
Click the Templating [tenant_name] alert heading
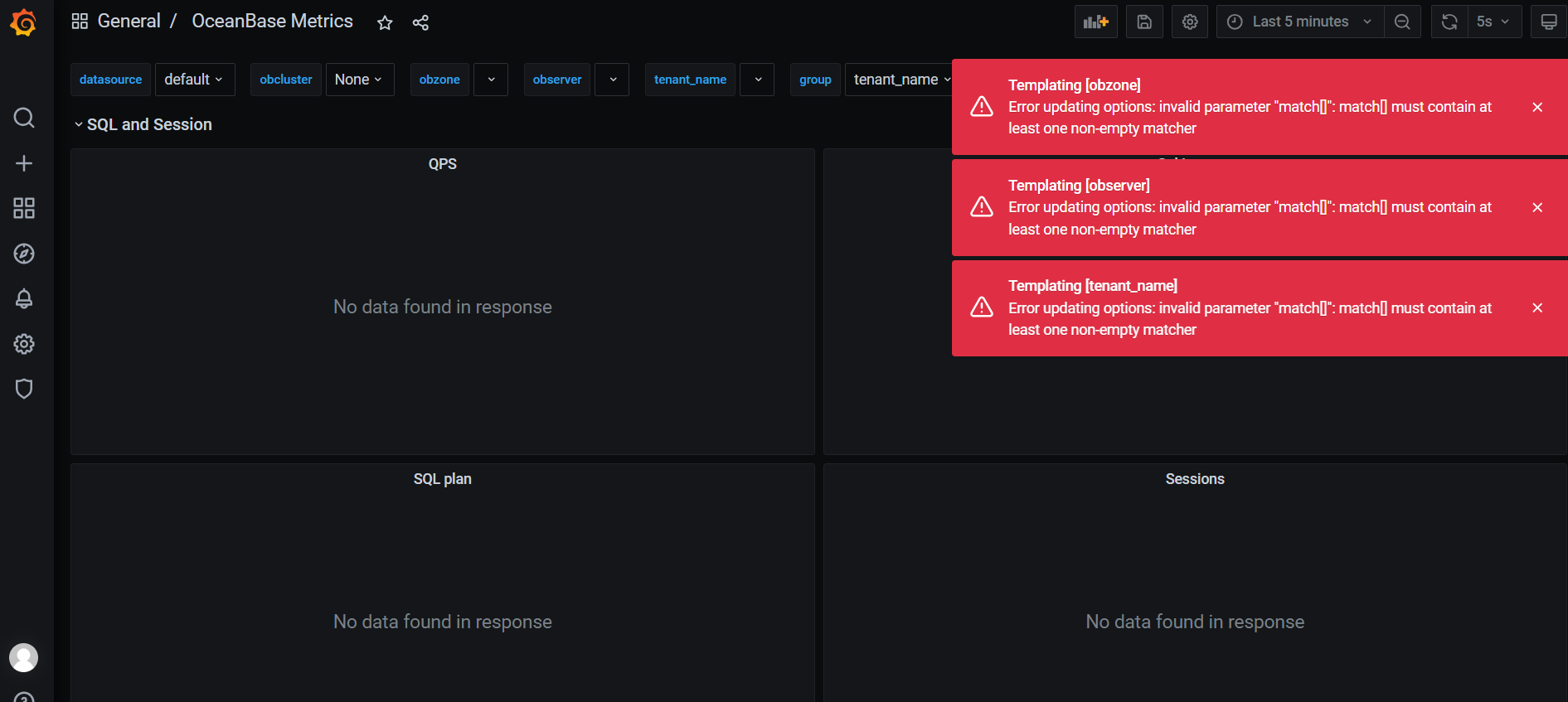1093,285
